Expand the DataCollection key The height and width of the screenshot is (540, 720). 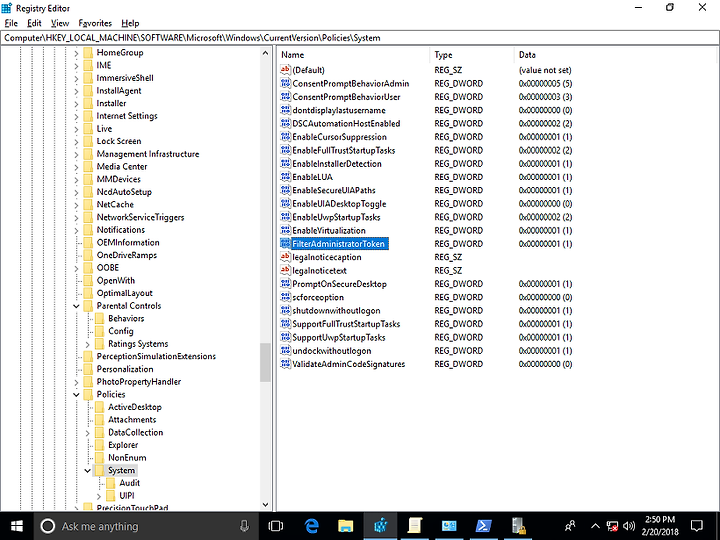88,433
